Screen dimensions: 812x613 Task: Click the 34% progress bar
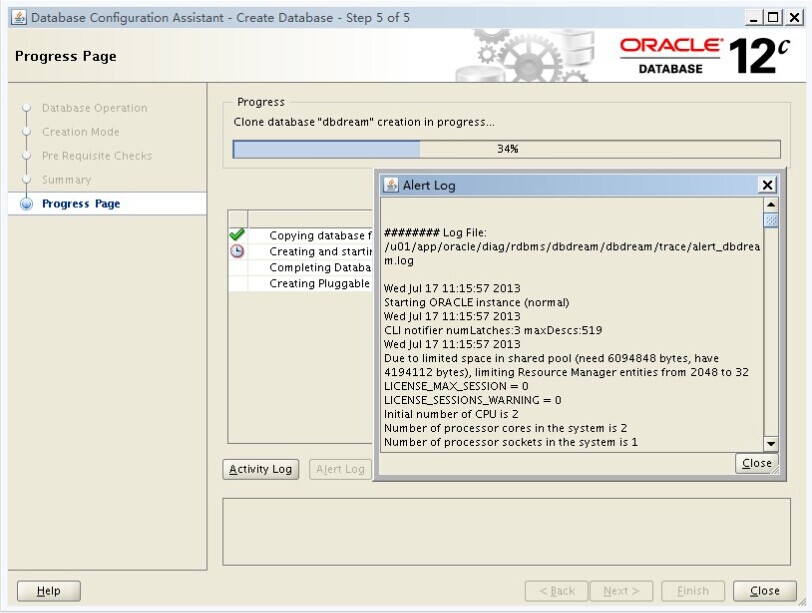506,149
